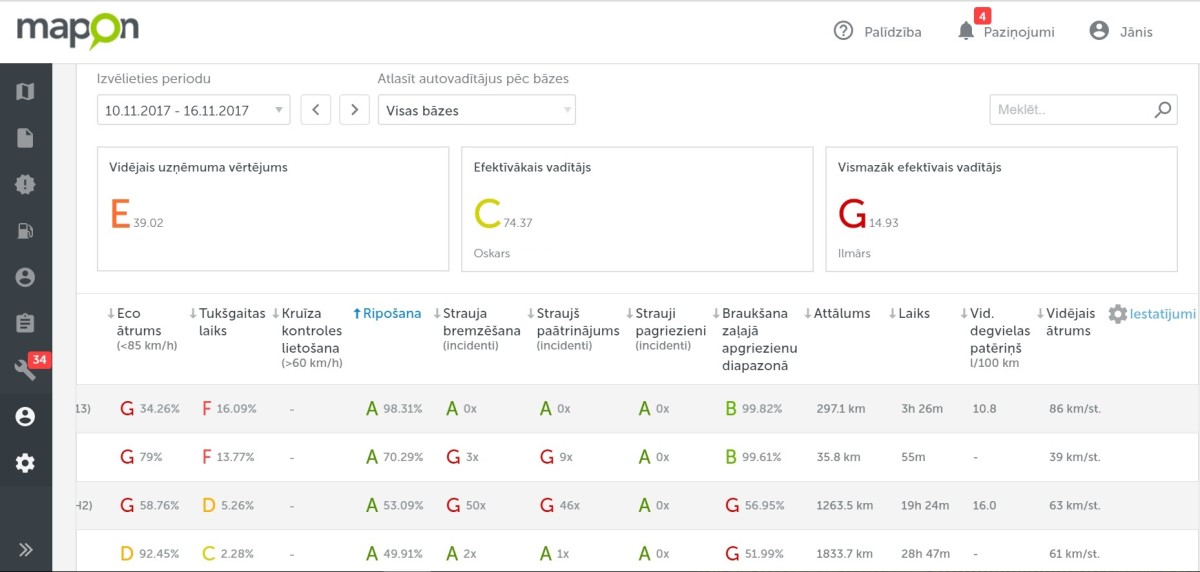1200x572 pixels.
Task: Open the alerts badge icon in sidebar
Action: tap(25, 185)
